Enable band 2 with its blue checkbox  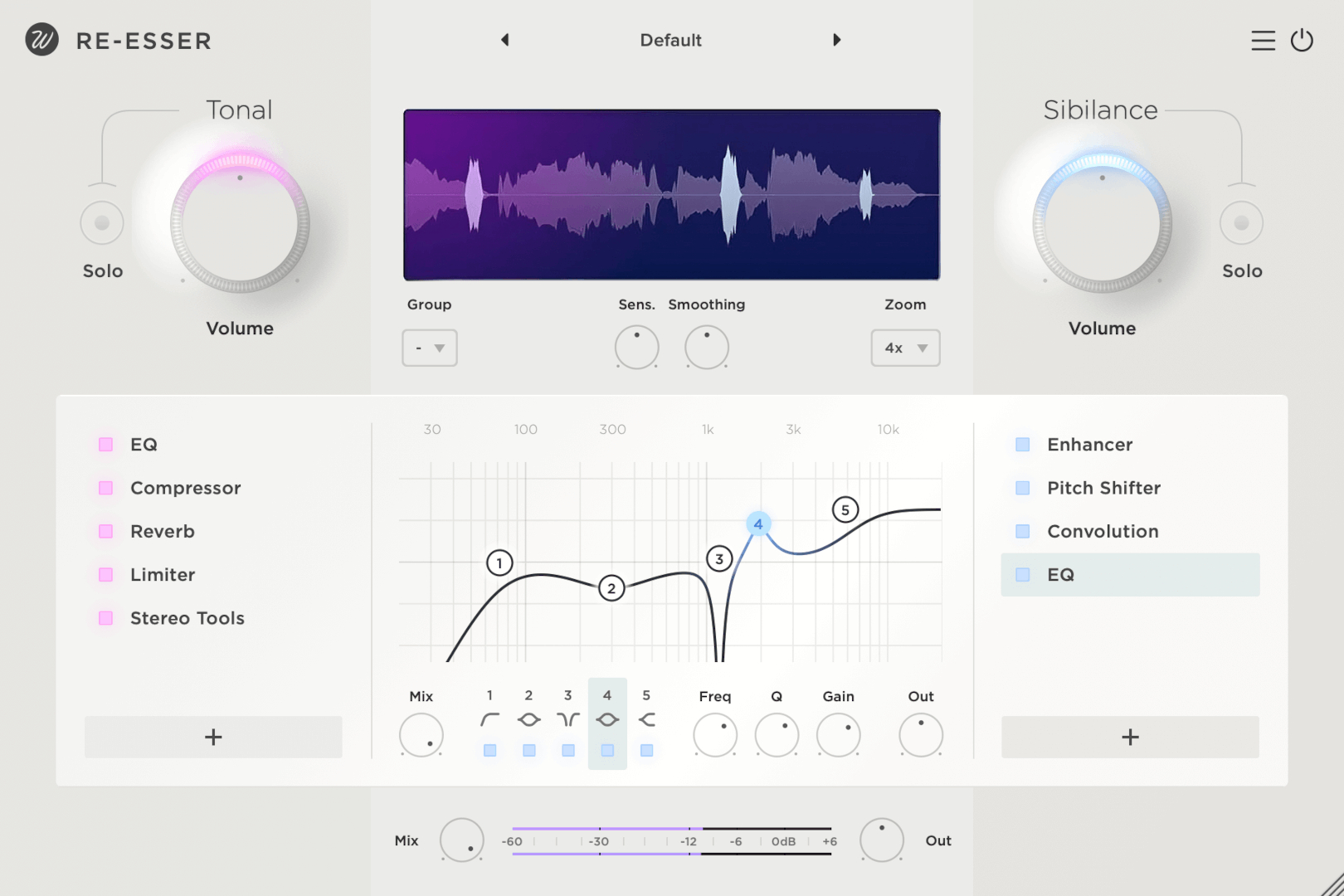click(x=528, y=751)
